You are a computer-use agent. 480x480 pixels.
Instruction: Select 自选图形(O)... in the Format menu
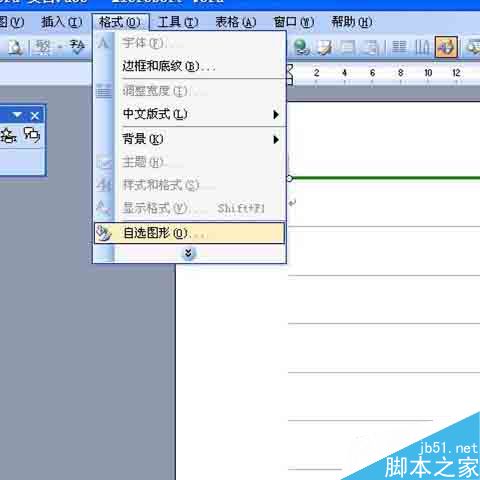tap(189, 233)
